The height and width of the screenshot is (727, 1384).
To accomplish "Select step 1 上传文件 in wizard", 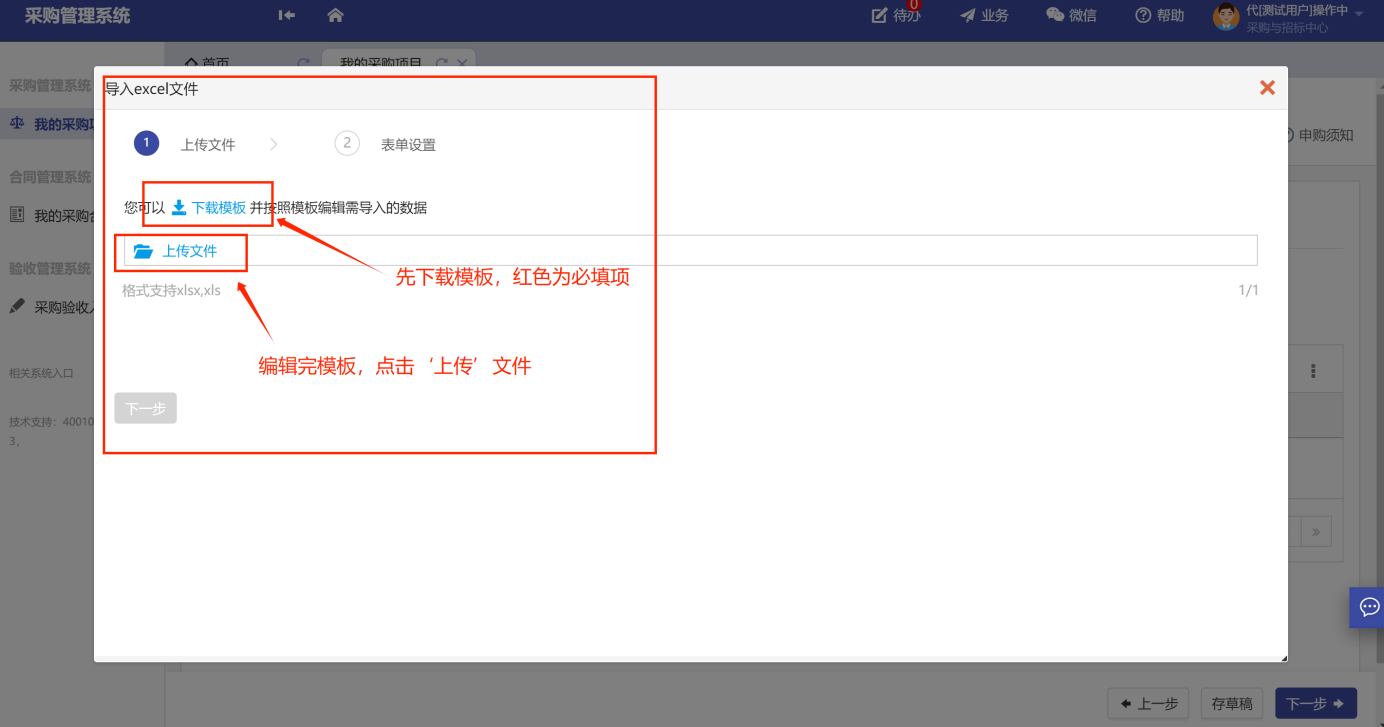I will (146, 144).
